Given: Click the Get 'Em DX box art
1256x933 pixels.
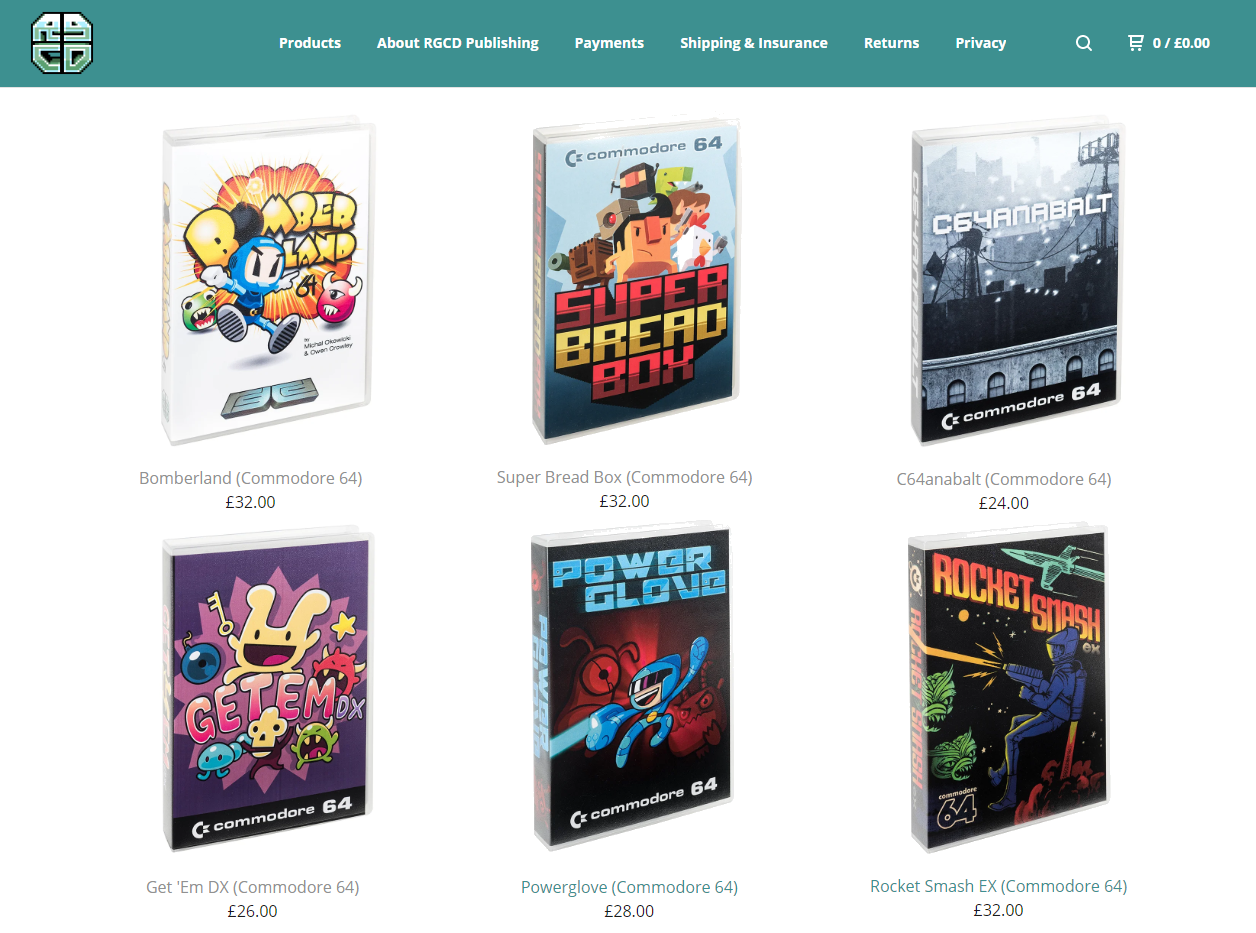Looking at the screenshot, I should pos(267,692).
